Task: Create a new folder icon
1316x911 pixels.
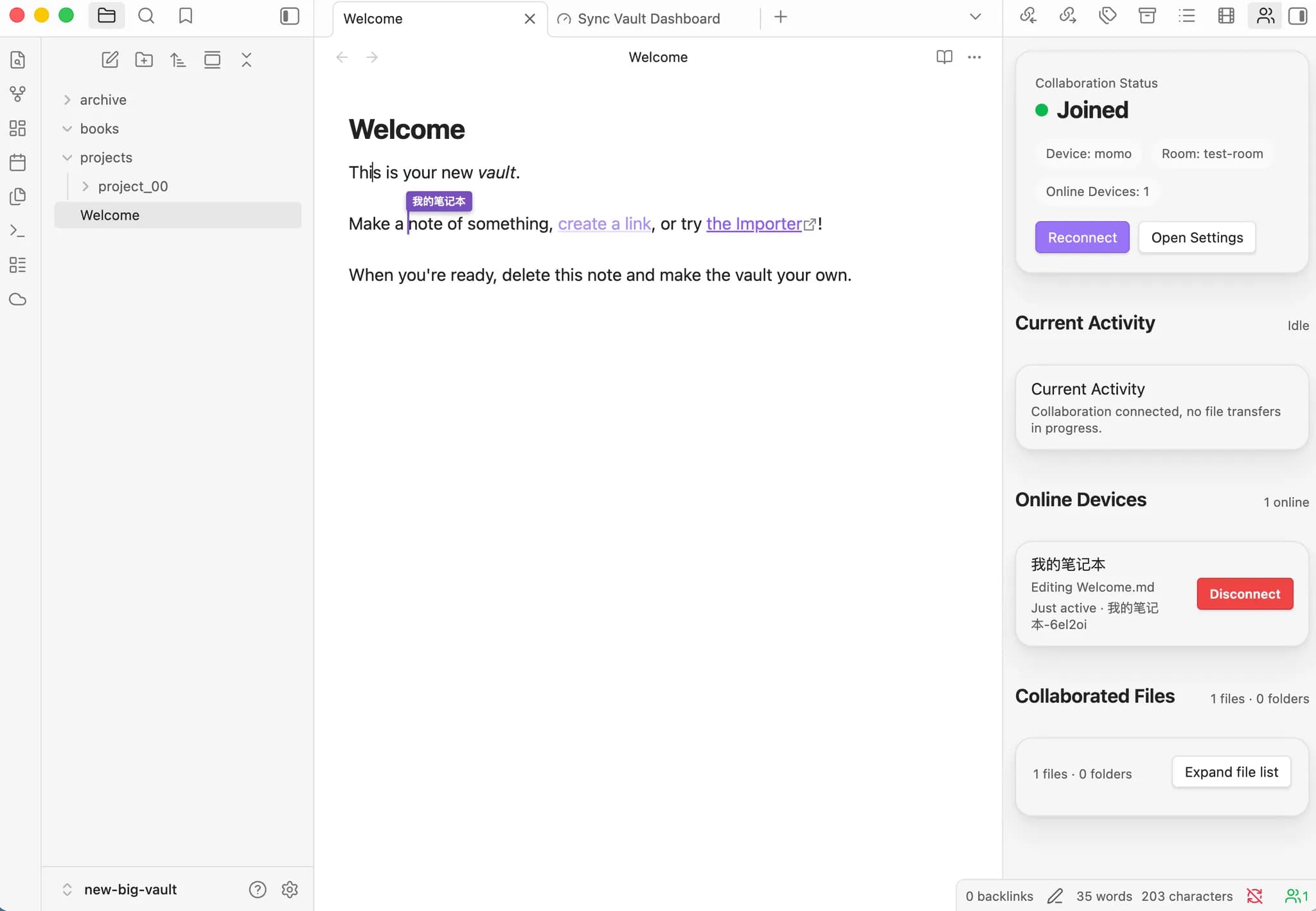Action: [x=144, y=60]
